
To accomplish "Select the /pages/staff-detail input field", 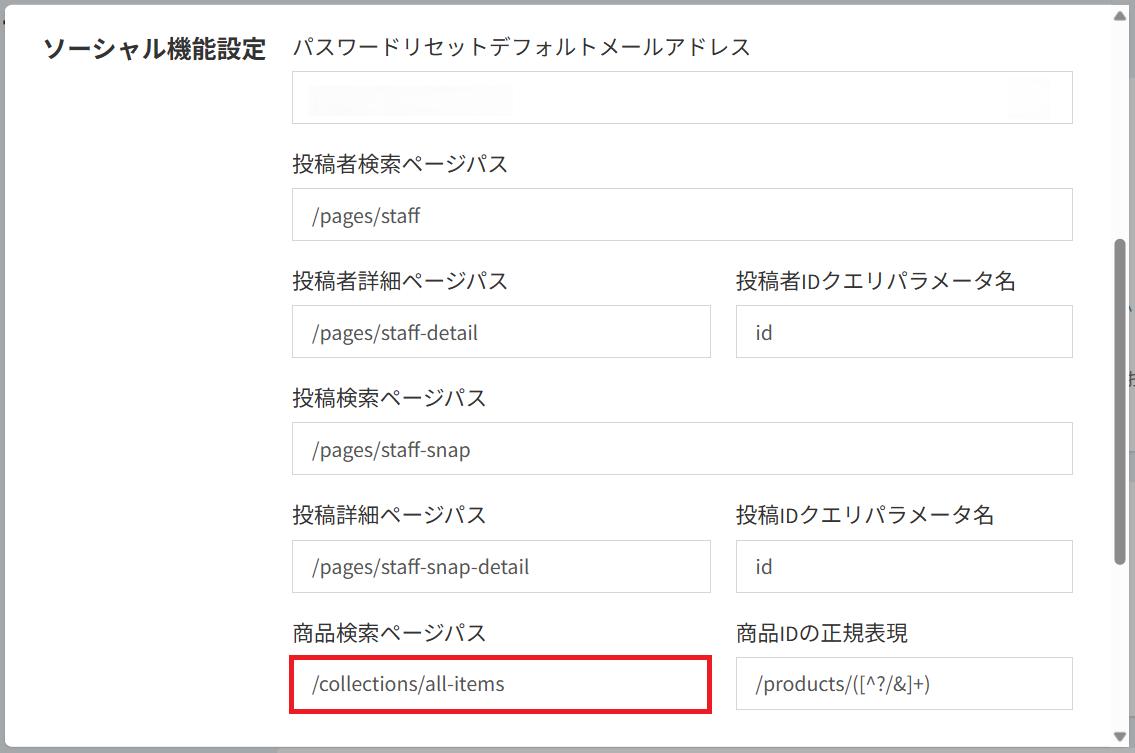I will tap(501, 332).
